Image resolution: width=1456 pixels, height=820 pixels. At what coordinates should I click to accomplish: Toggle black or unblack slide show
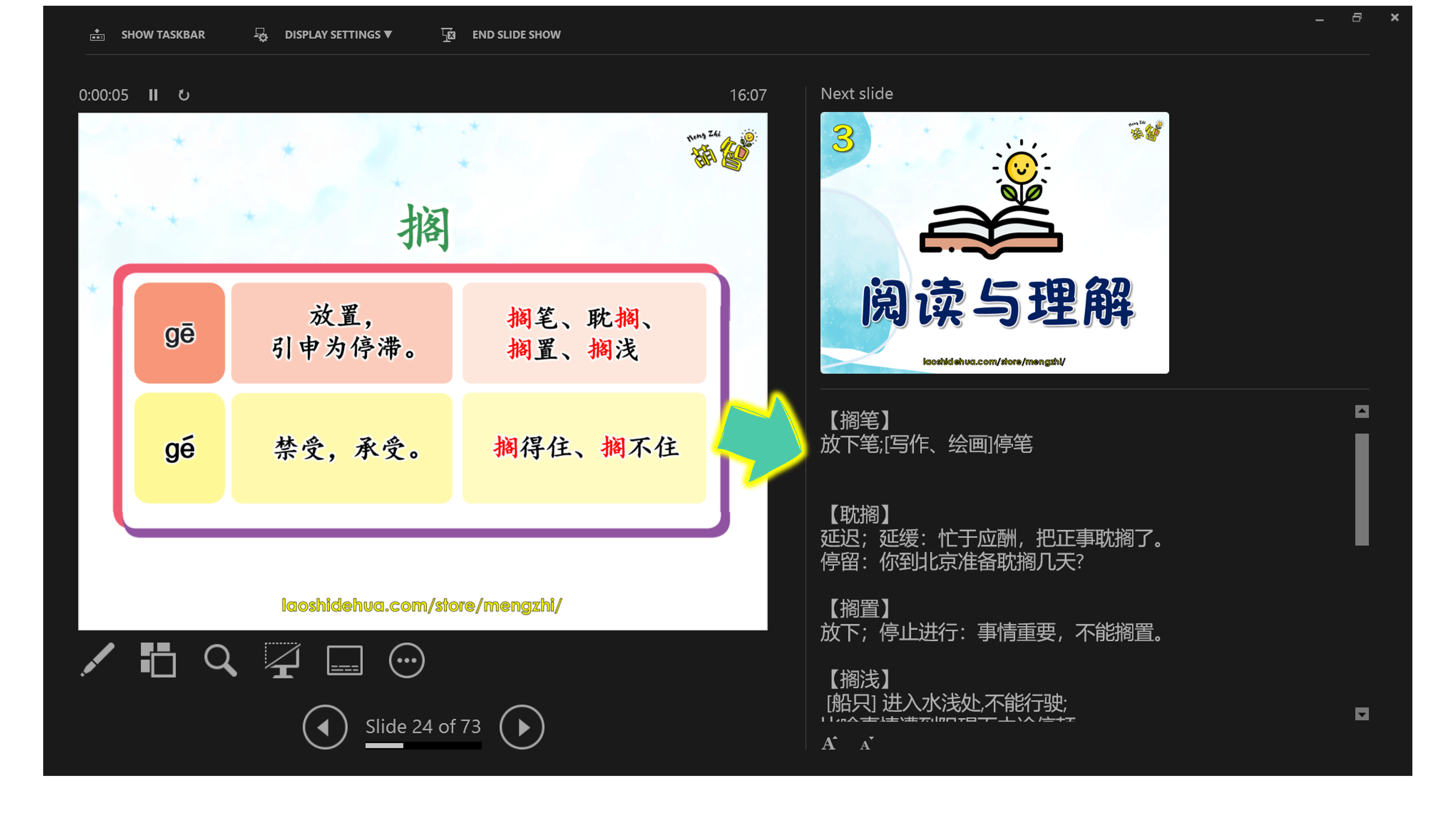[282, 660]
